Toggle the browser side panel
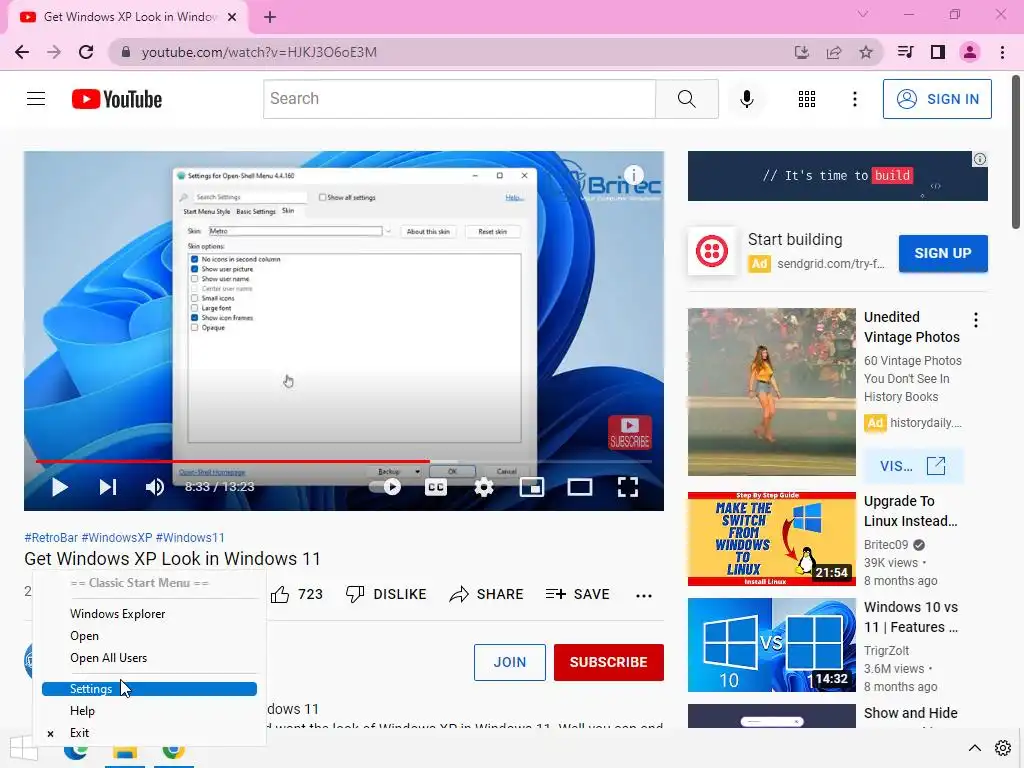Screen dimensions: 1024x768 coord(938,52)
